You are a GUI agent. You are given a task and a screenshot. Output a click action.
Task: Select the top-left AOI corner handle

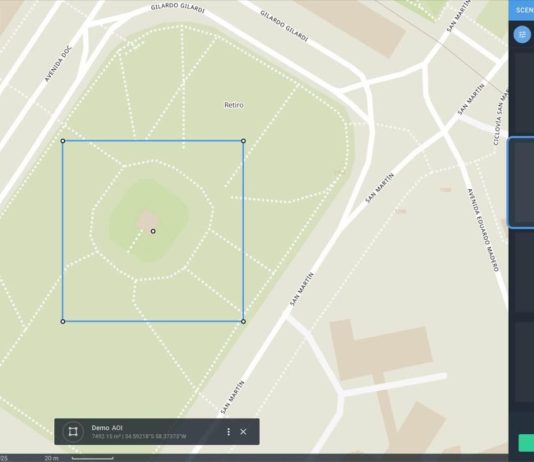[x=63, y=141]
